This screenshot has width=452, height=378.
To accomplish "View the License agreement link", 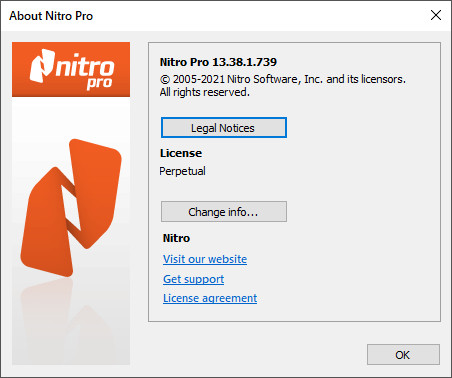I will 210,298.
